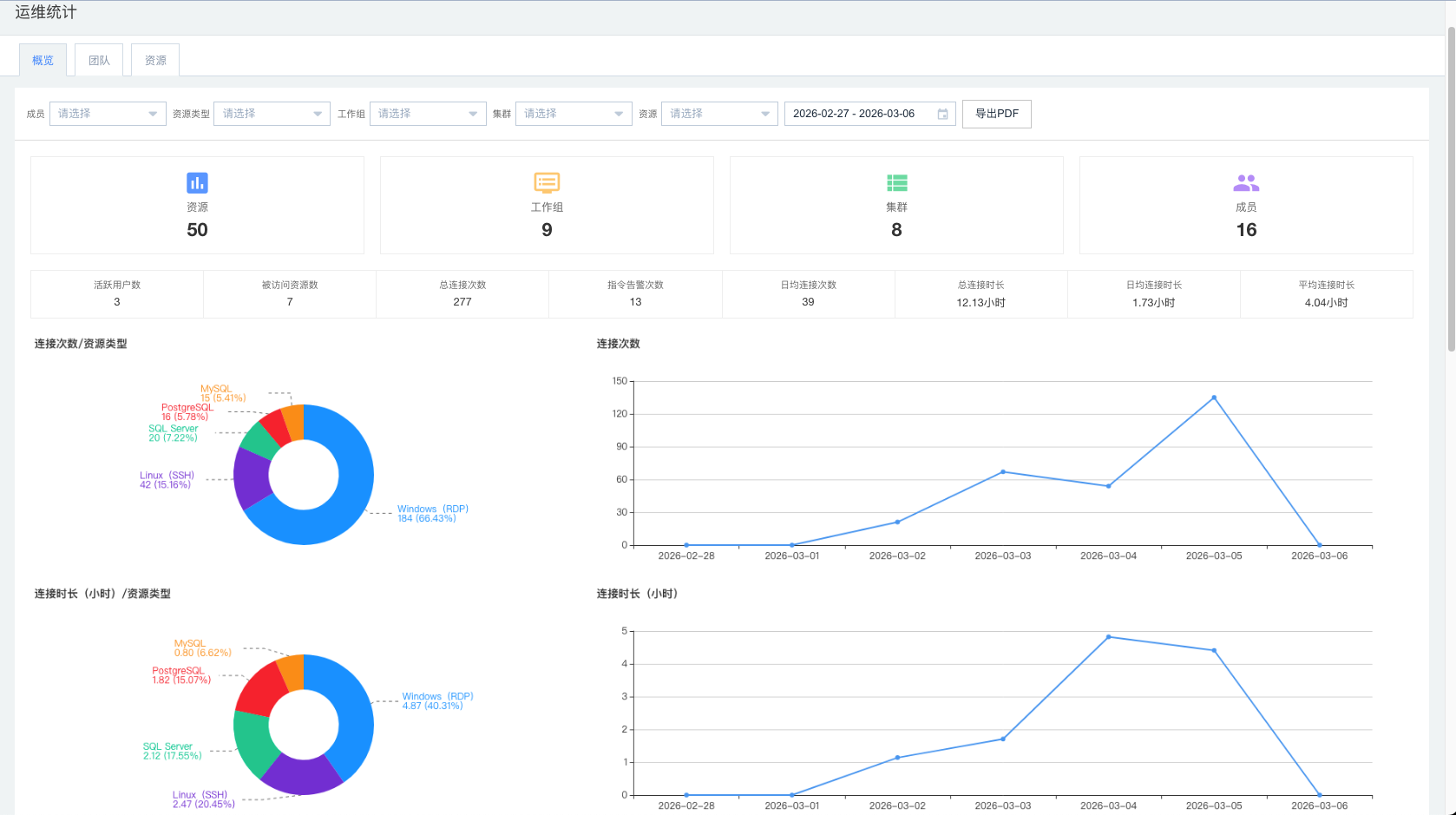The image size is (1456, 815).
Task: Click the 2026-03-04 peak point on 连接时长 chart
Action: (1108, 637)
